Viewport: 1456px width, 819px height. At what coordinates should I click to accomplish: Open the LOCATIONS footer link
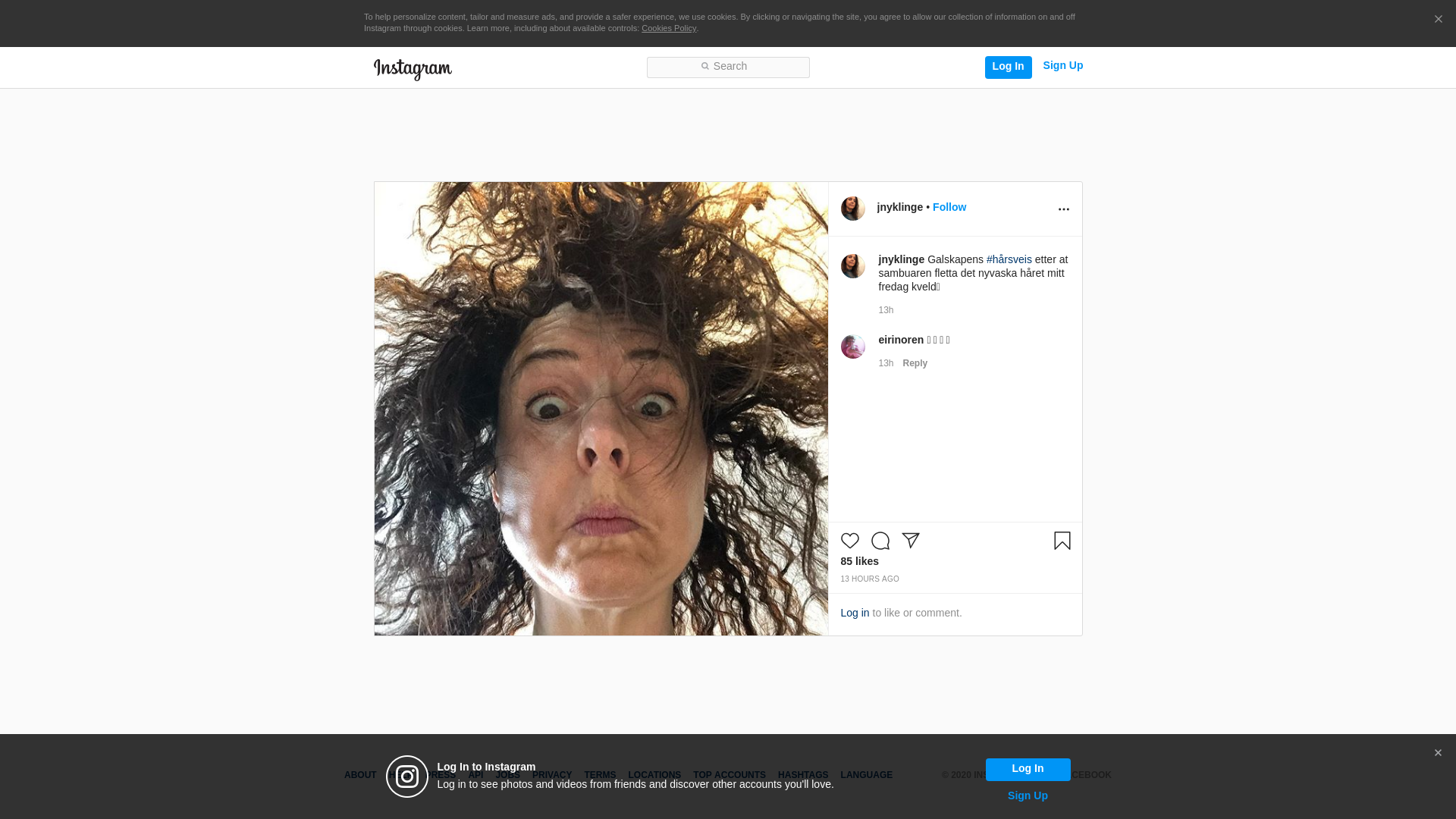click(654, 775)
